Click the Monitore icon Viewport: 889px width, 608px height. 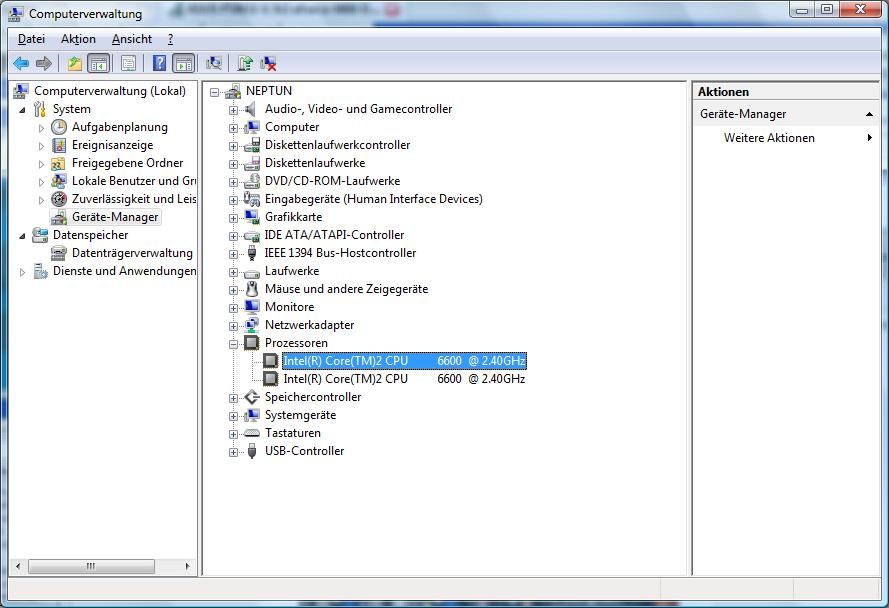point(252,307)
